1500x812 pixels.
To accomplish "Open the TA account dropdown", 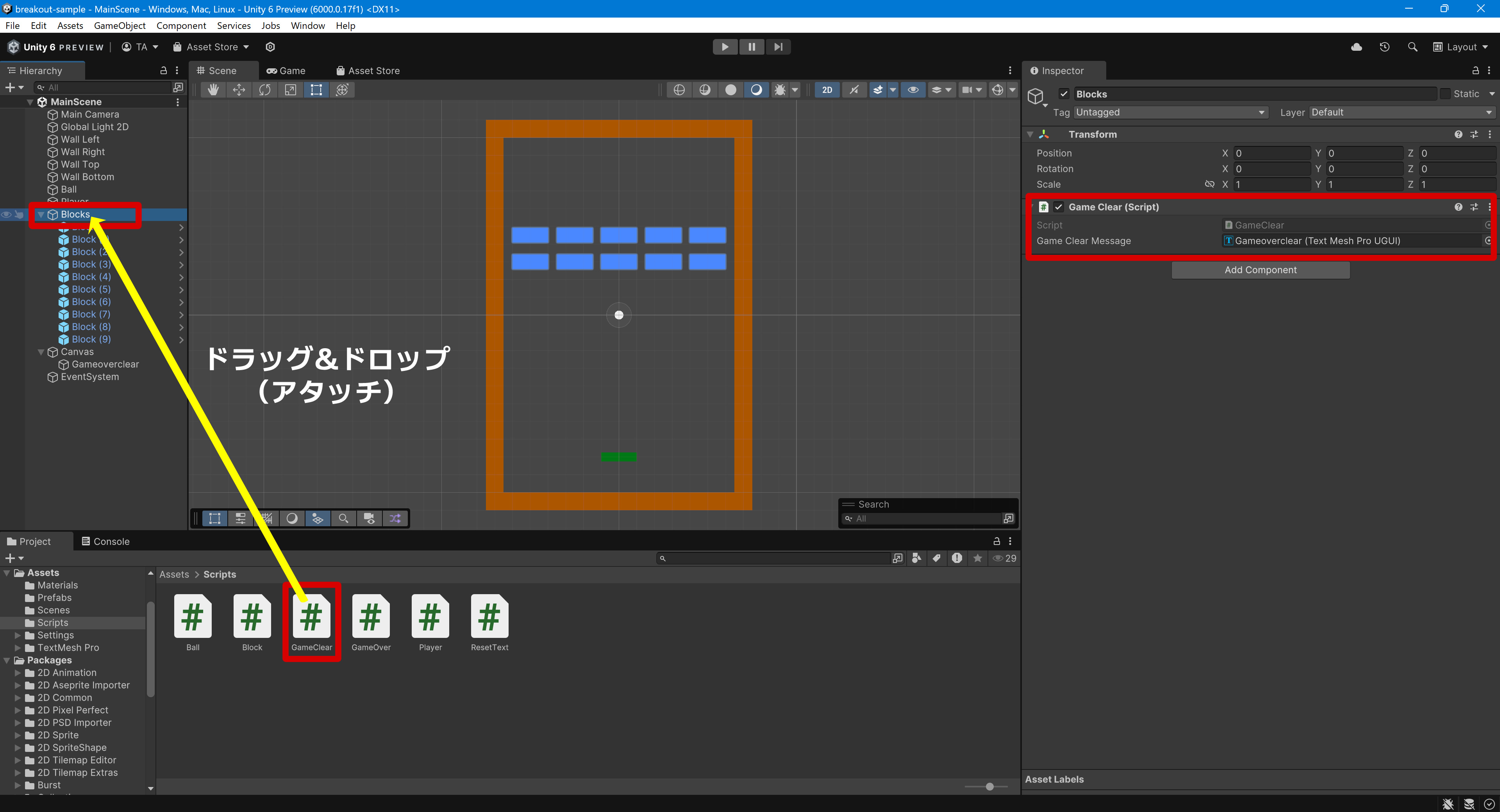I will pyautogui.click(x=140, y=46).
